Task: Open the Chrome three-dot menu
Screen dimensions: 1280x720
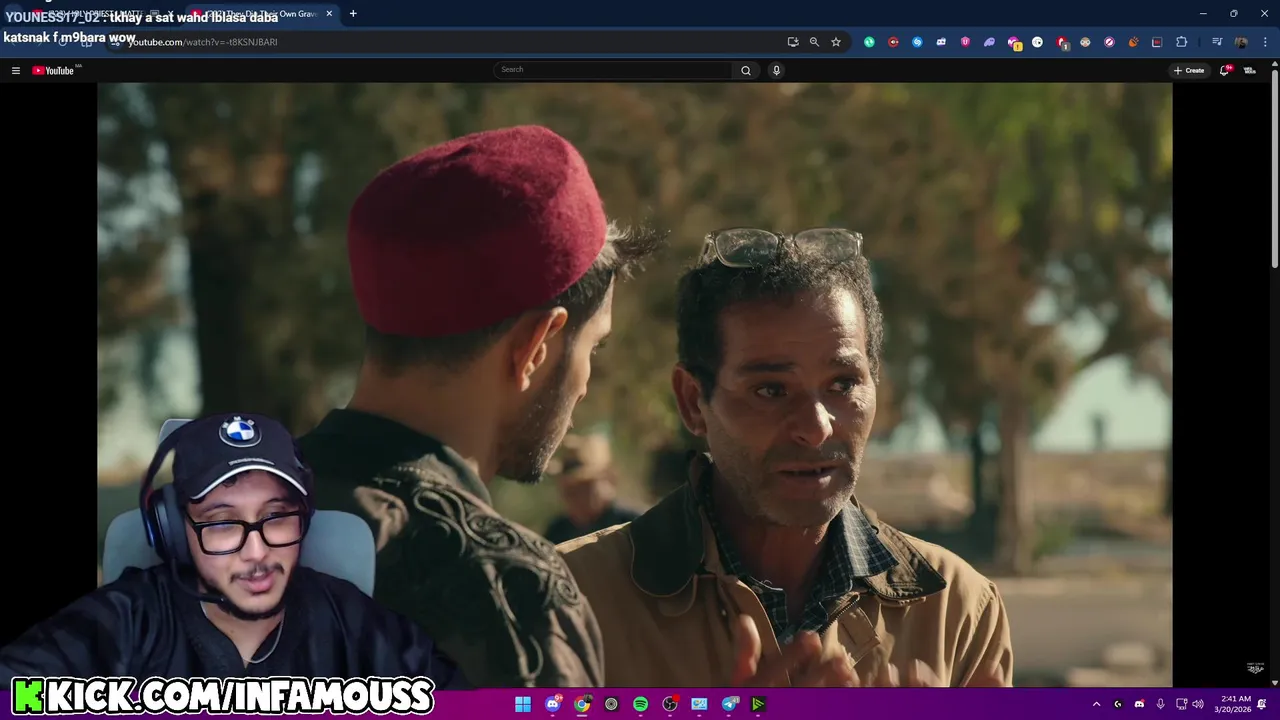Action: (1264, 42)
